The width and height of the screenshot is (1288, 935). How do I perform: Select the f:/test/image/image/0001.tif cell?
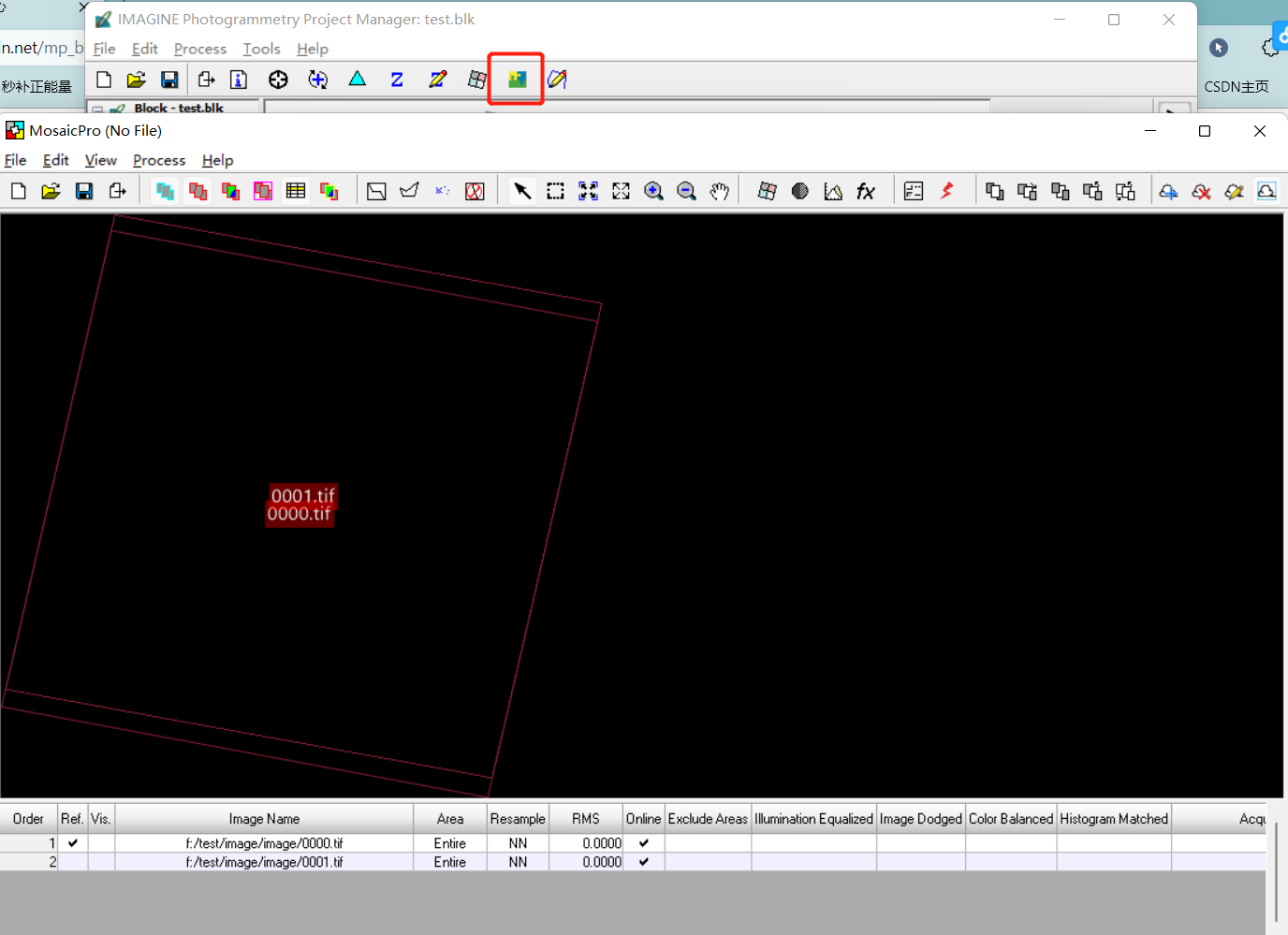pos(264,862)
